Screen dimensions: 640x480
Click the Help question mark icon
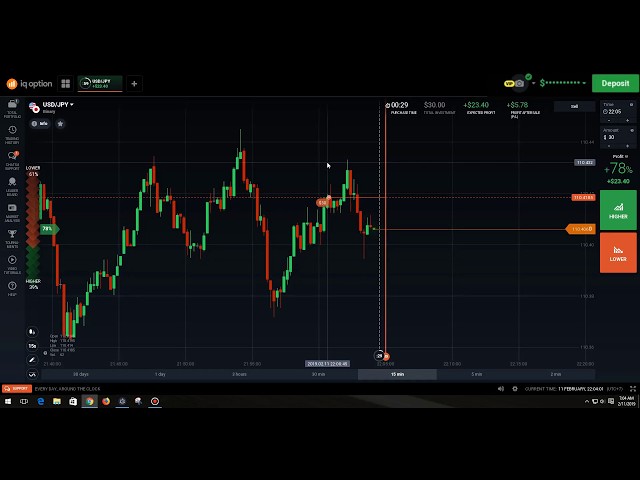point(12,288)
